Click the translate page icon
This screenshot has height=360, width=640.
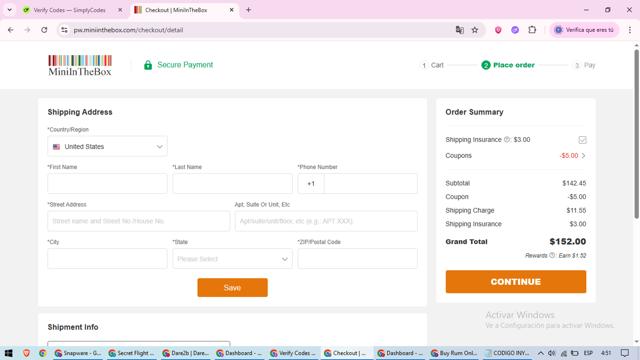pyautogui.click(x=460, y=30)
